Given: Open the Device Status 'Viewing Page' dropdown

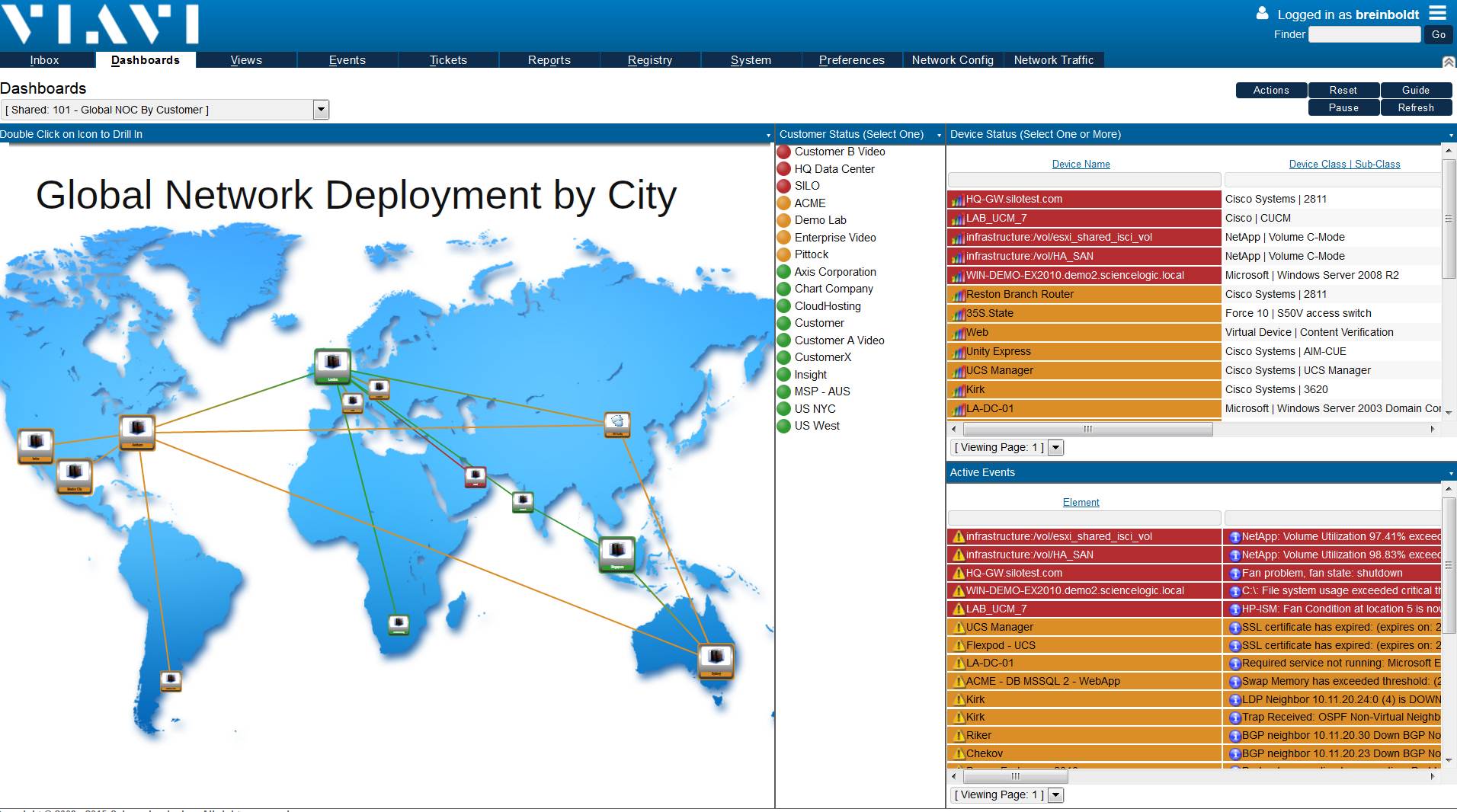Looking at the screenshot, I should (1055, 448).
